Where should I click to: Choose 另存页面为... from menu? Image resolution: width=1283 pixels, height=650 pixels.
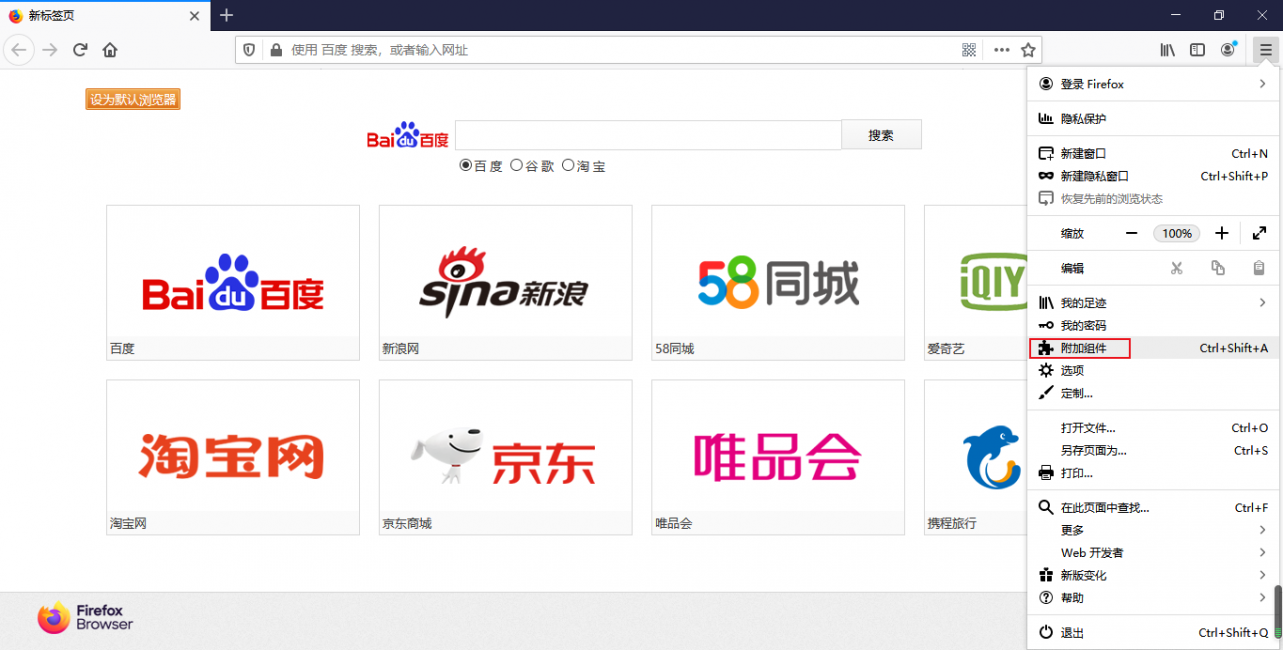click(x=1153, y=450)
